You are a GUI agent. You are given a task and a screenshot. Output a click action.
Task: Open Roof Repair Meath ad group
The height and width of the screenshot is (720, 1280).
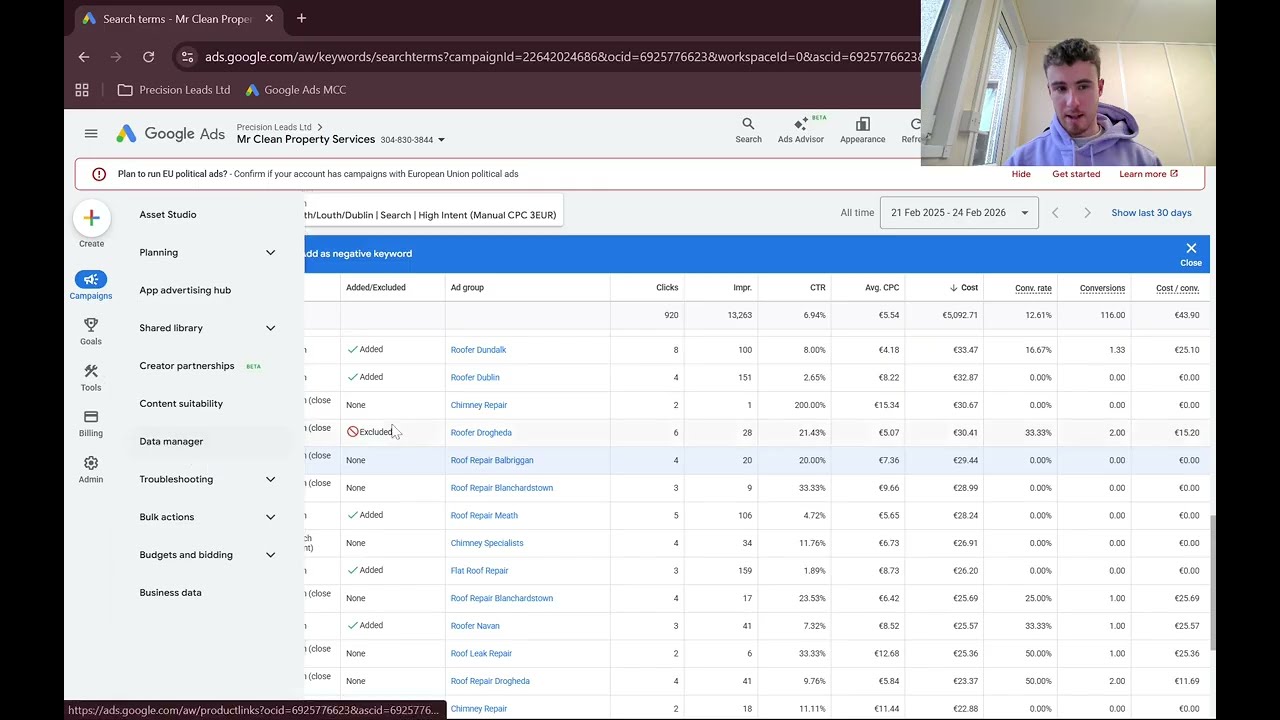484,516
